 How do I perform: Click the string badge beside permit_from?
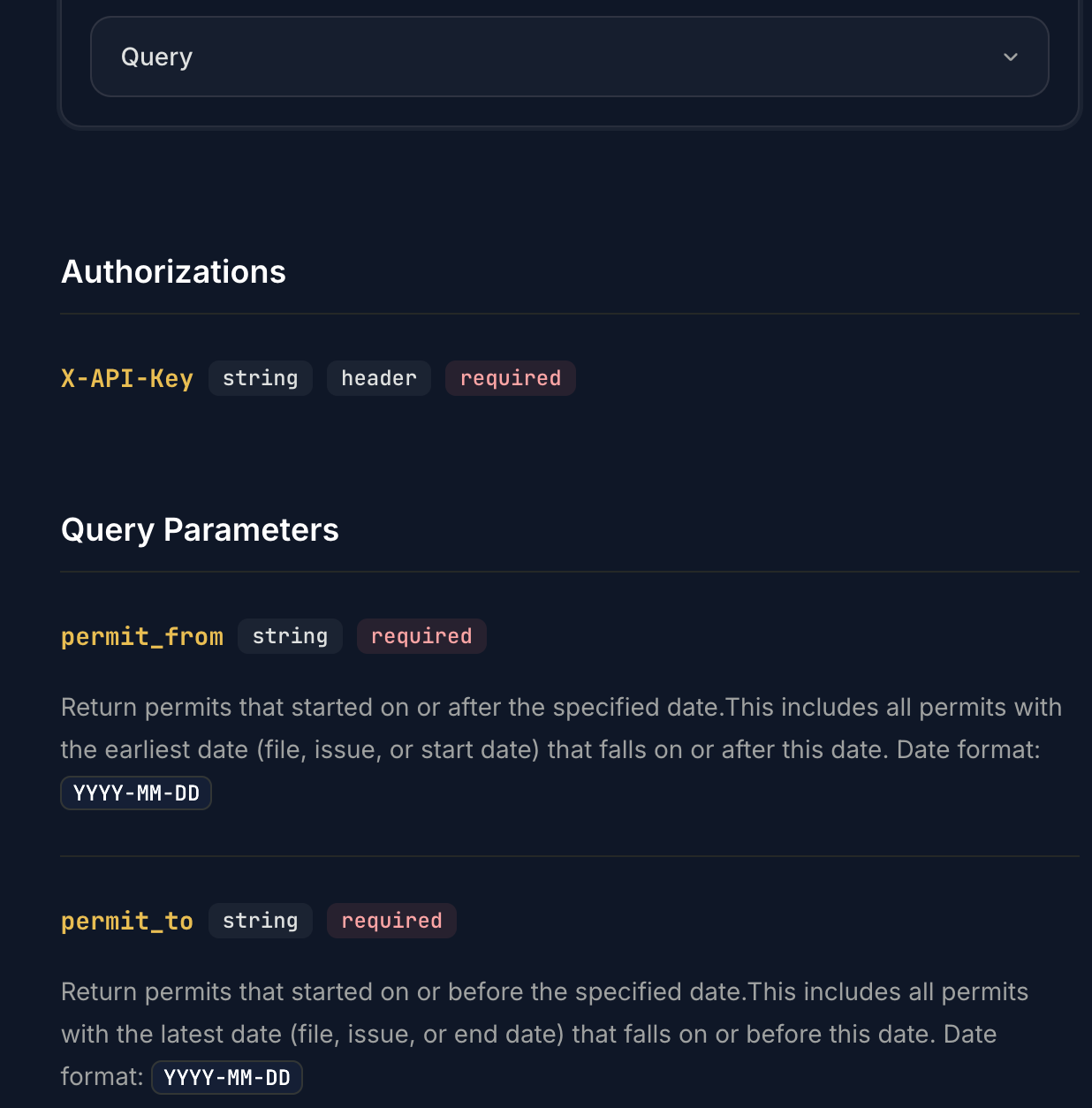[x=290, y=635]
